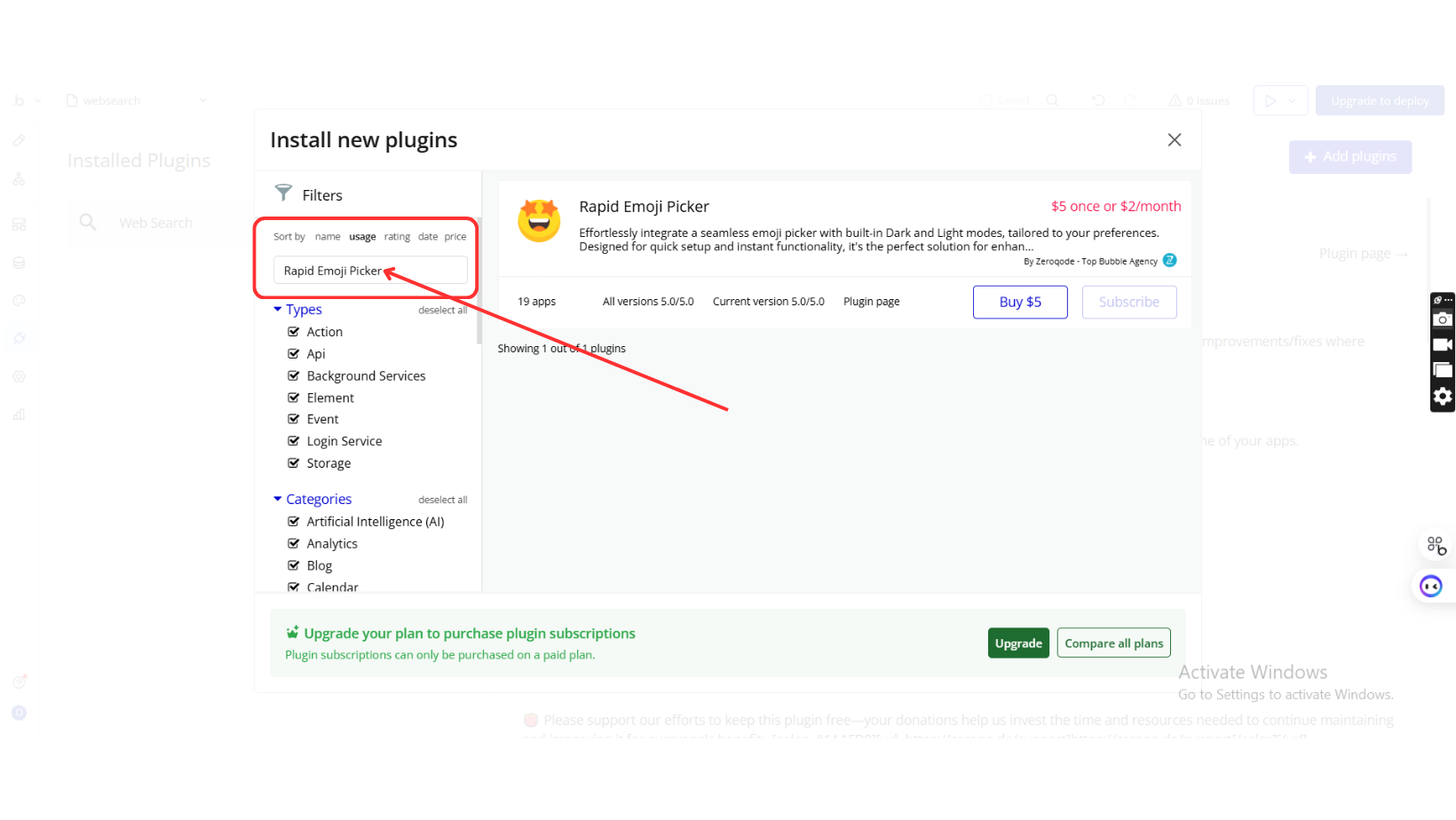Screen dimensions: 1456x820
Task: Sort plugins by price
Action: click(x=455, y=237)
